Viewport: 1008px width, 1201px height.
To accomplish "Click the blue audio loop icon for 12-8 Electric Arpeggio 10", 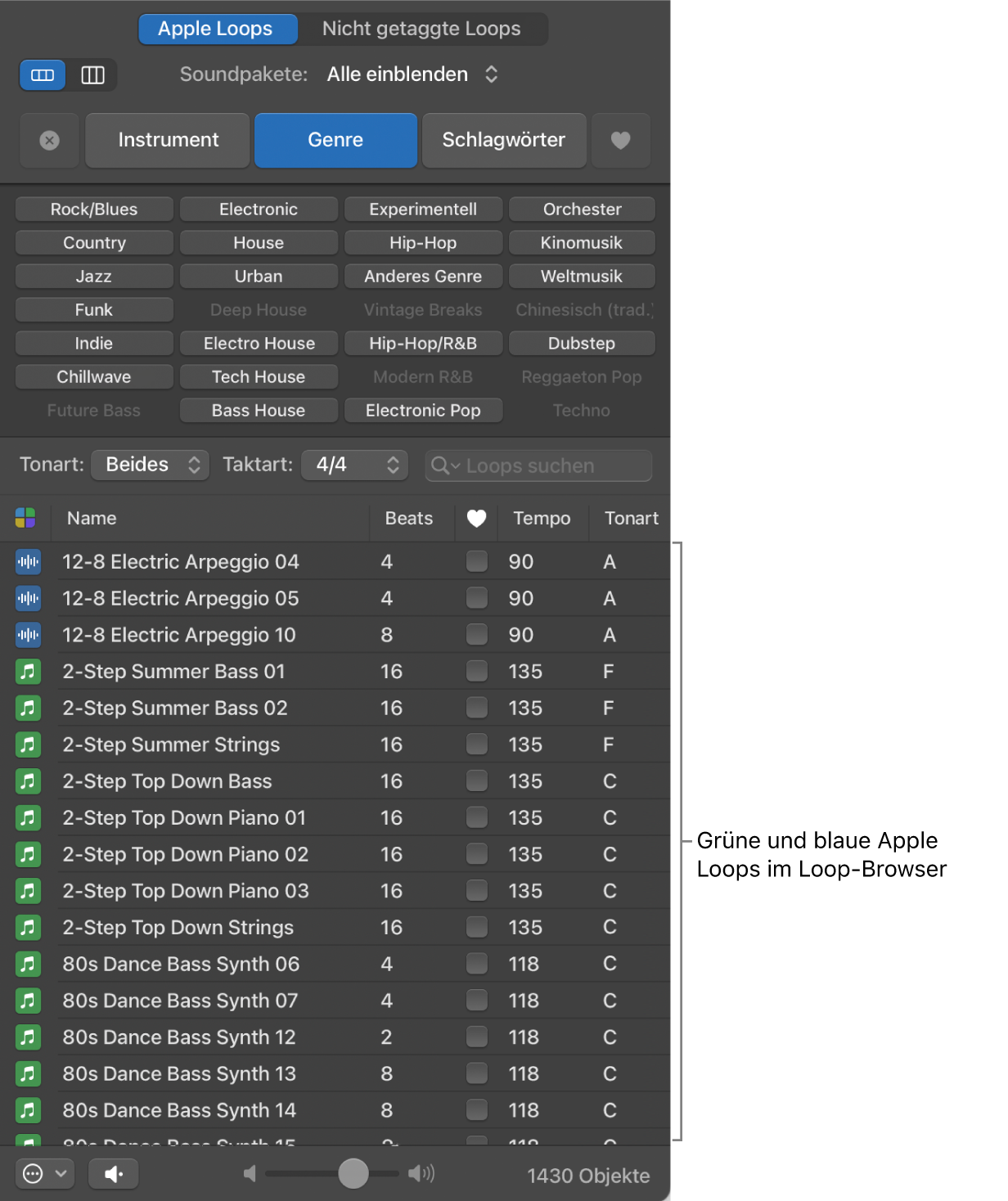I will [x=28, y=635].
